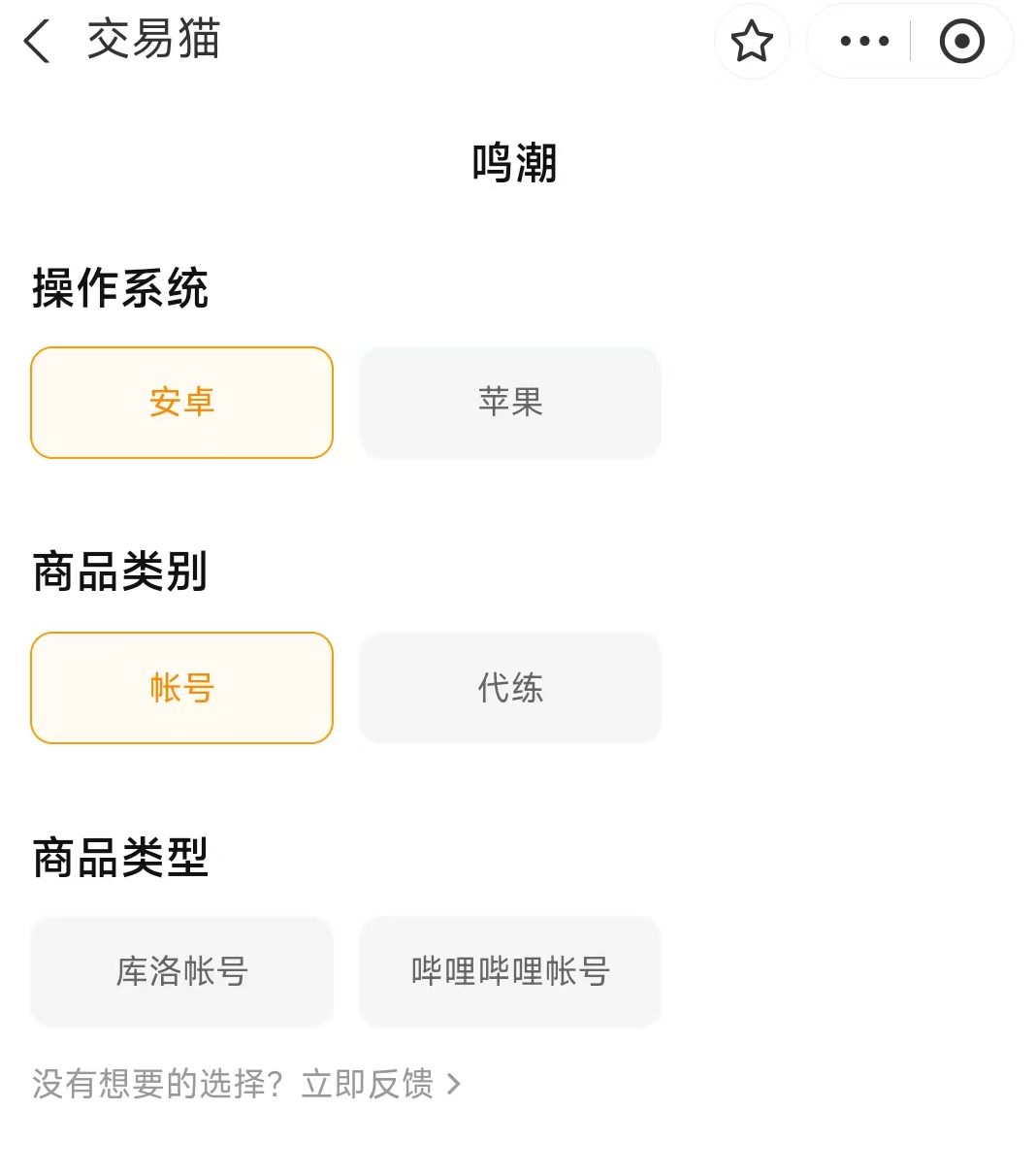Click the 操作系统 section heading
This screenshot has width=1036, height=1175.
click(x=120, y=288)
